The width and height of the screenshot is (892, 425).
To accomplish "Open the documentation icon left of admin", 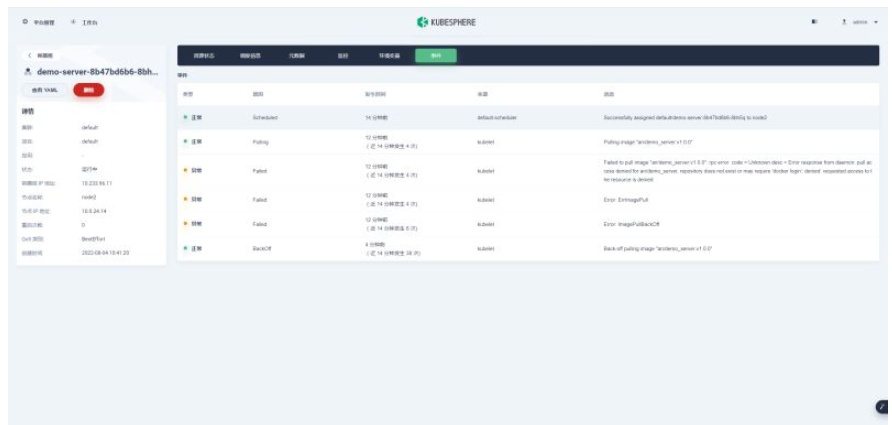I will 815,22.
